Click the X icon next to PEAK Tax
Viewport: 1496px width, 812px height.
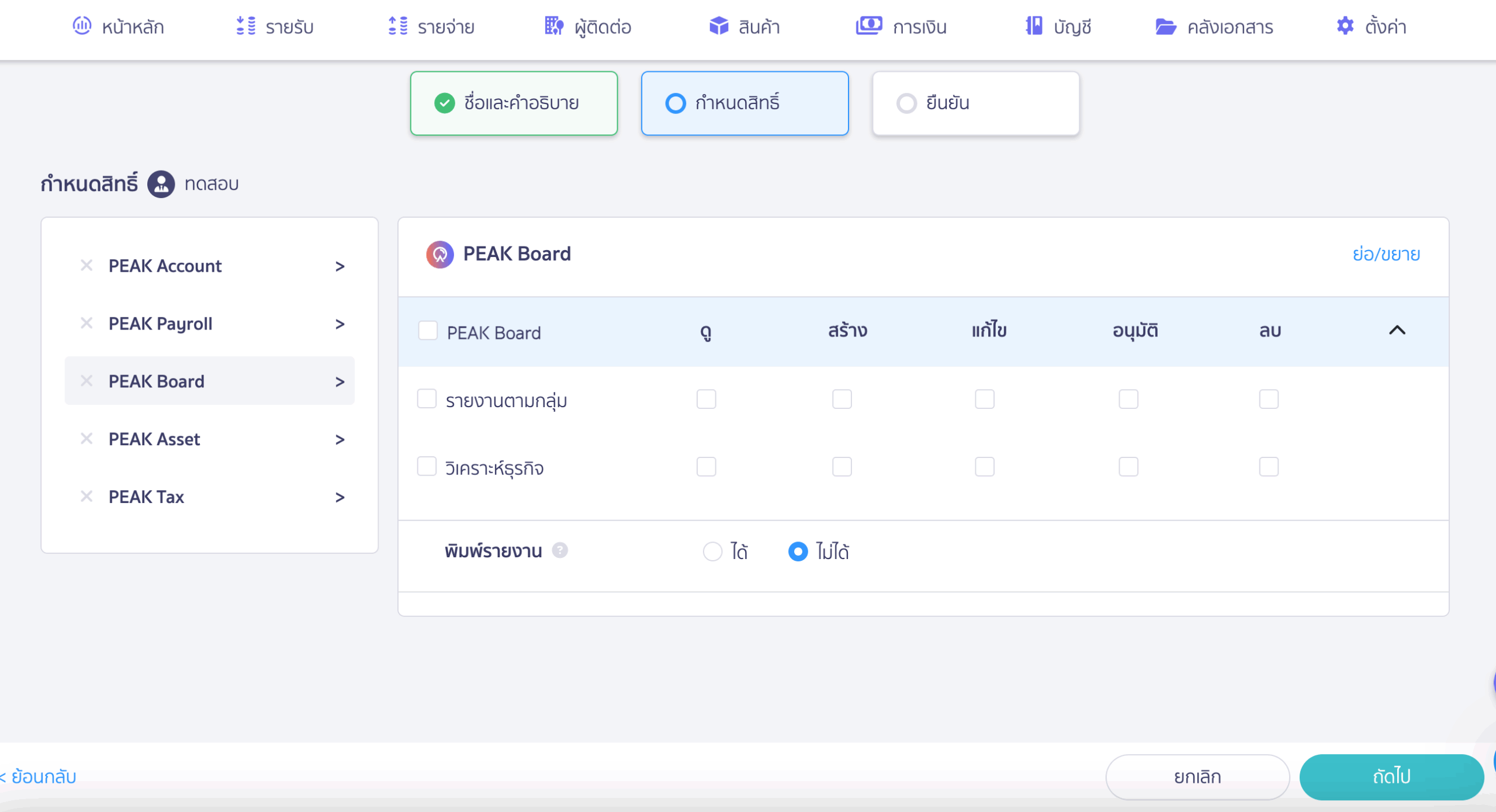pyautogui.click(x=86, y=497)
